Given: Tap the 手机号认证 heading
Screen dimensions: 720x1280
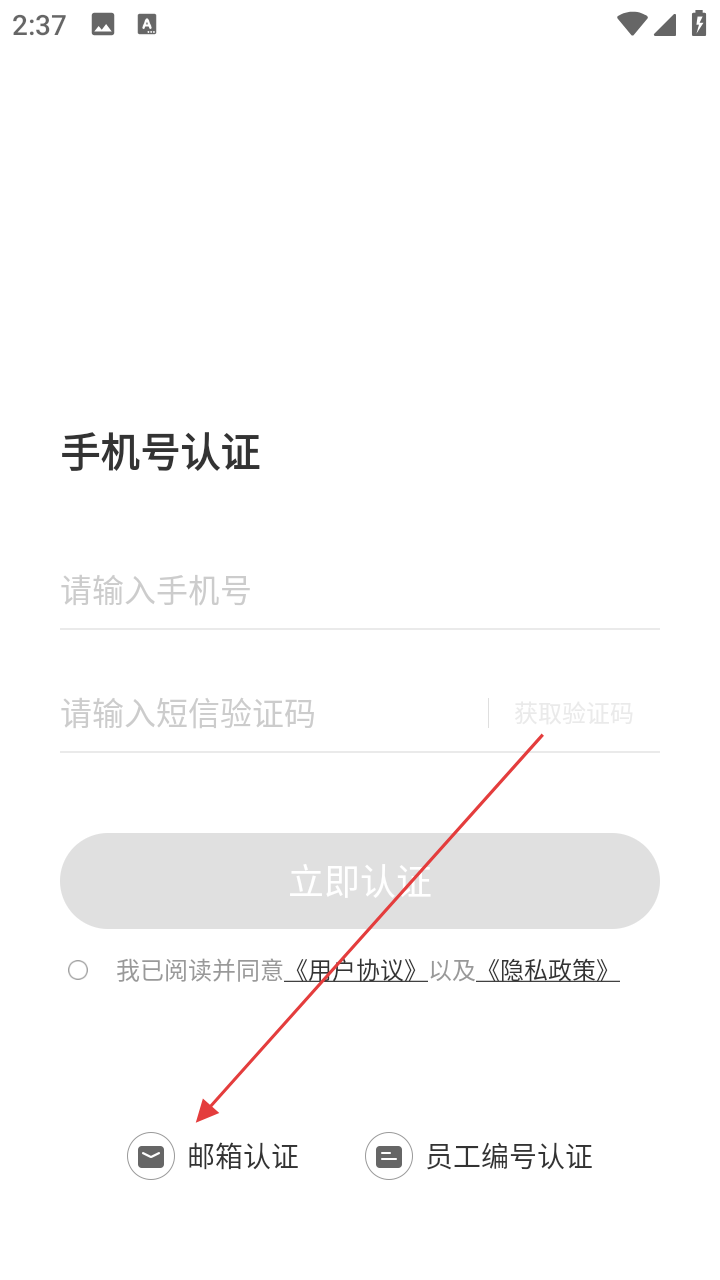Looking at the screenshot, I should pos(161,453).
